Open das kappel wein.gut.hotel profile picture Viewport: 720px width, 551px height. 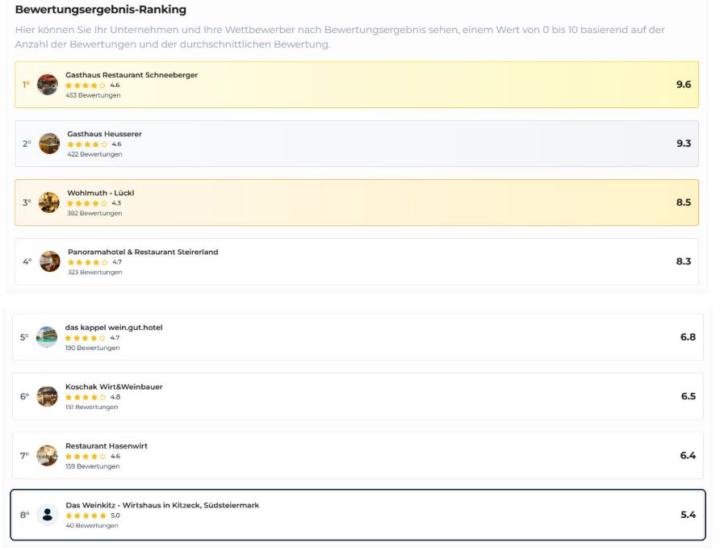(x=47, y=337)
